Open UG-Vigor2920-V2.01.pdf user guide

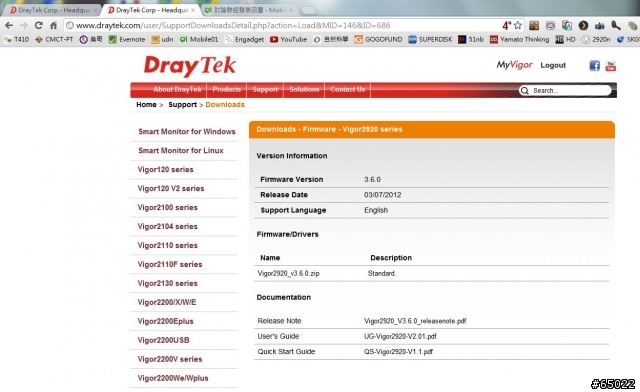coord(400,336)
